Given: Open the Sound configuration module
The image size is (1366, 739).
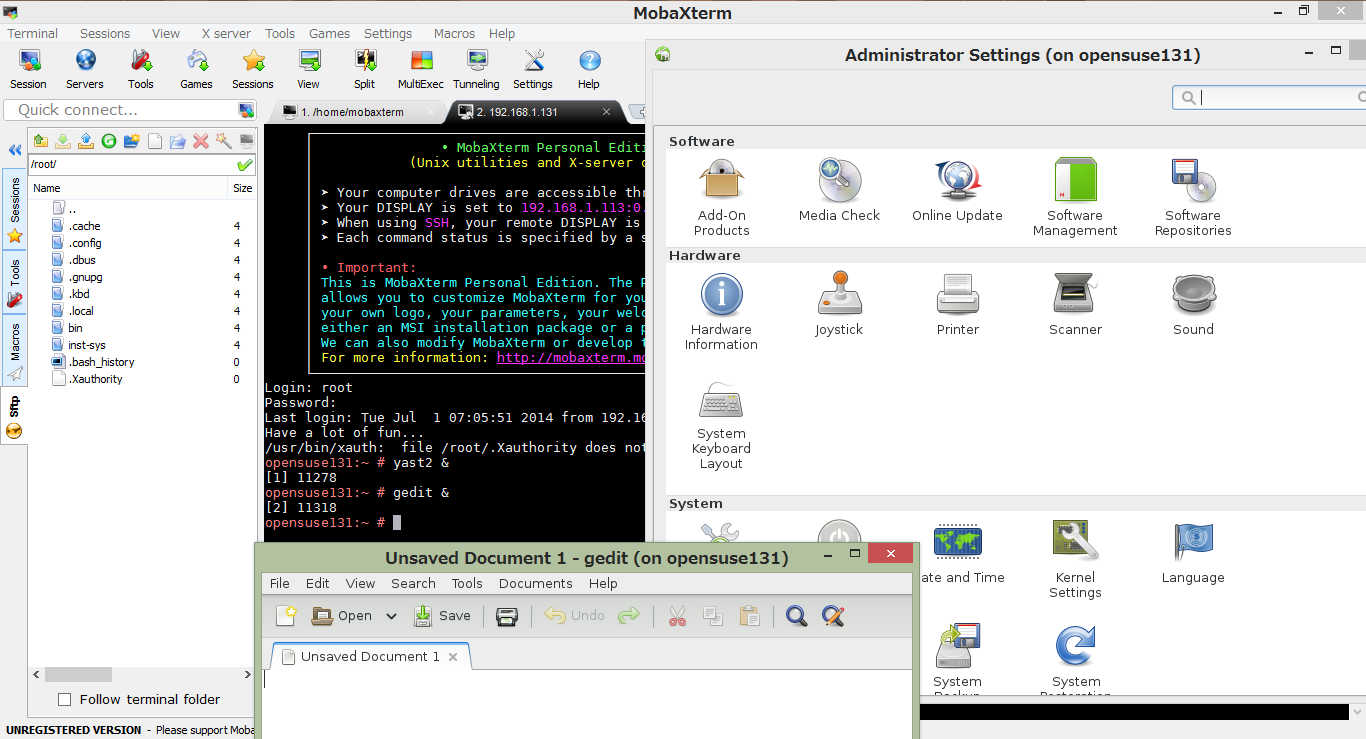Looking at the screenshot, I should (1193, 304).
